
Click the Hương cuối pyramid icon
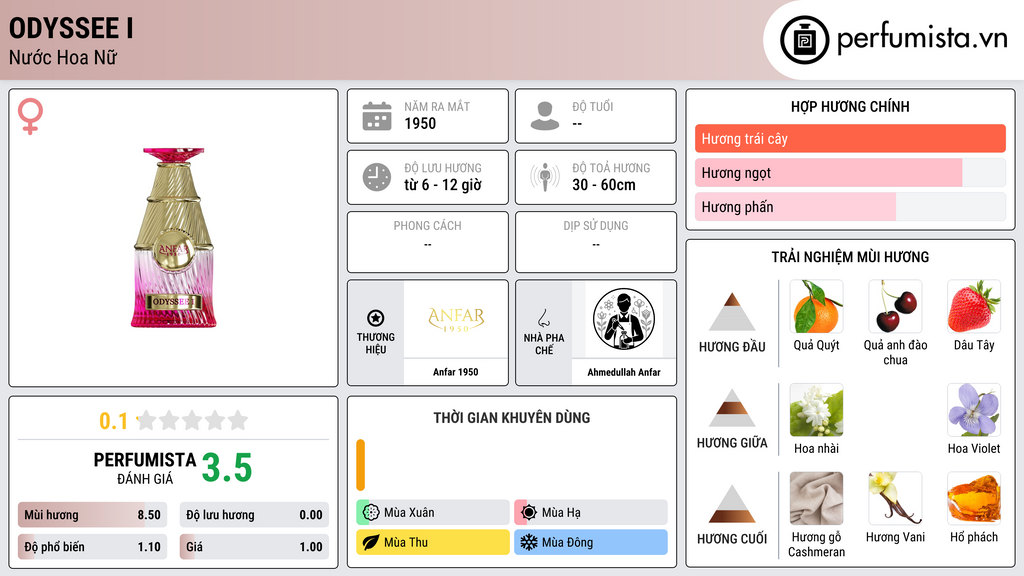(732, 504)
